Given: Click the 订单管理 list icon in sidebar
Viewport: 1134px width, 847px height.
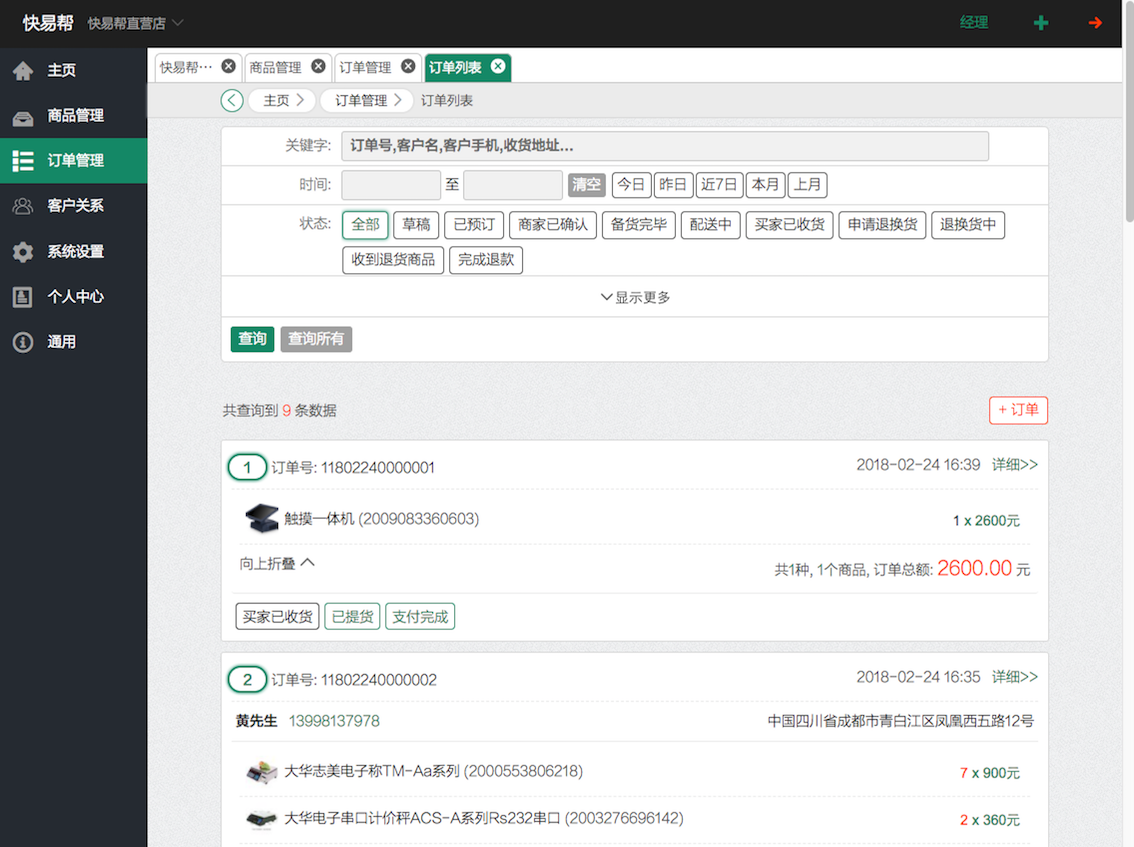Looking at the screenshot, I should (x=23, y=161).
